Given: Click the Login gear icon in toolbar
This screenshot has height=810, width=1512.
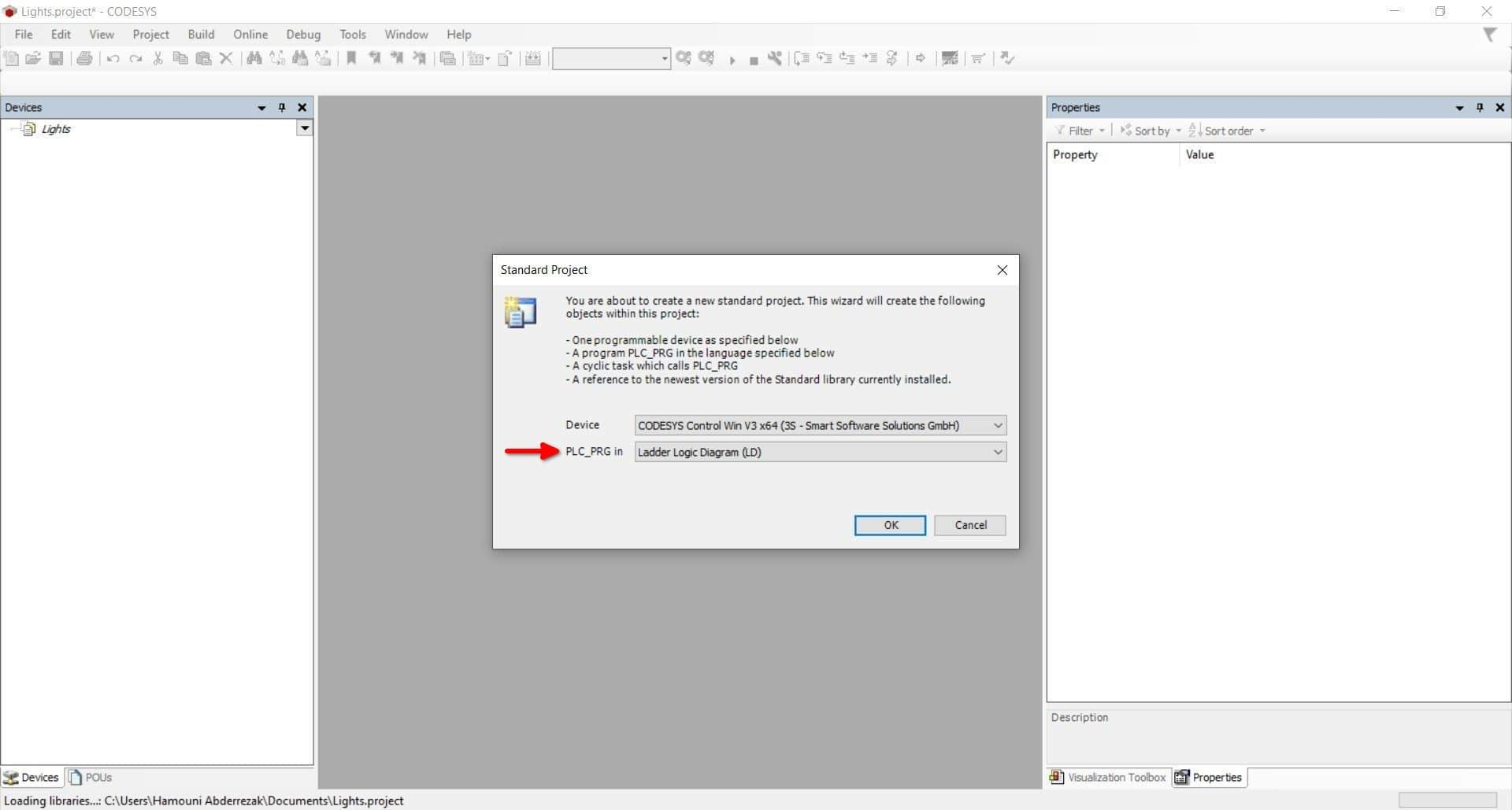Looking at the screenshot, I should click(684, 58).
